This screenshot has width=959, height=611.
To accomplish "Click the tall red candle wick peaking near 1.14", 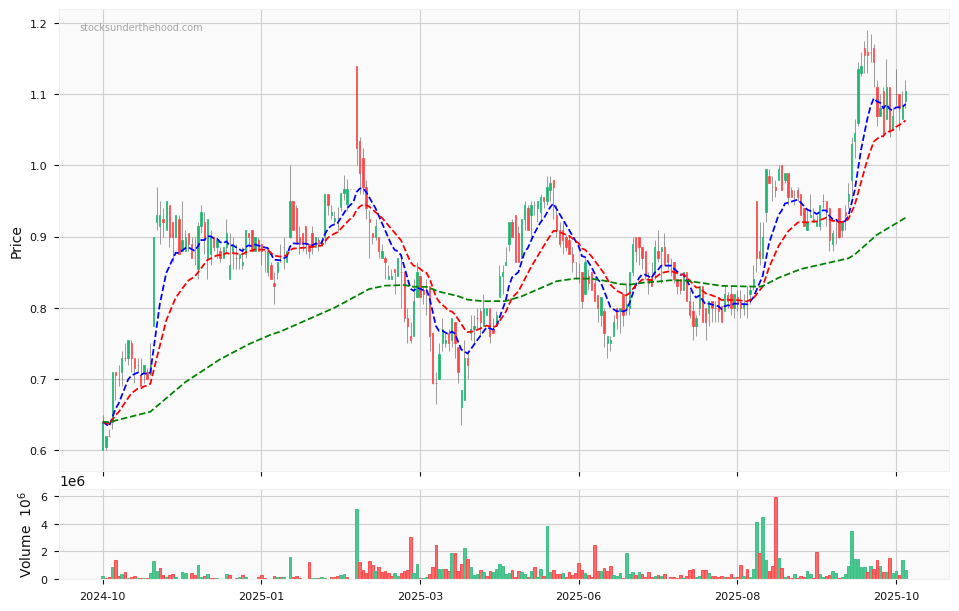I will click(x=357, y=100).
